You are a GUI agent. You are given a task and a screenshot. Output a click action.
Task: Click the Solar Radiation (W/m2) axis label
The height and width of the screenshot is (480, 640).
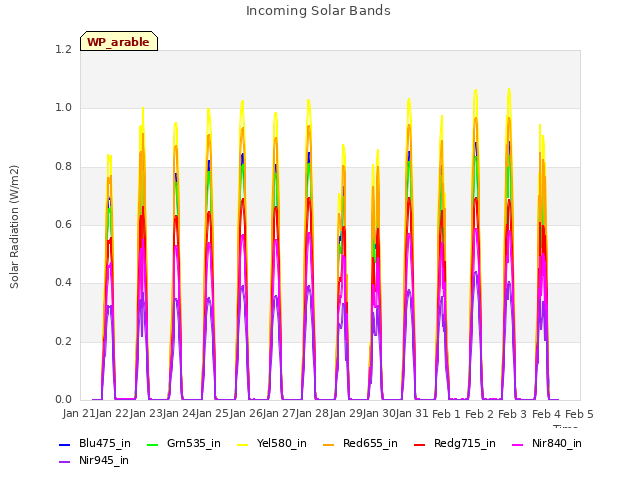pyautogui.click(x=14, y=227)
